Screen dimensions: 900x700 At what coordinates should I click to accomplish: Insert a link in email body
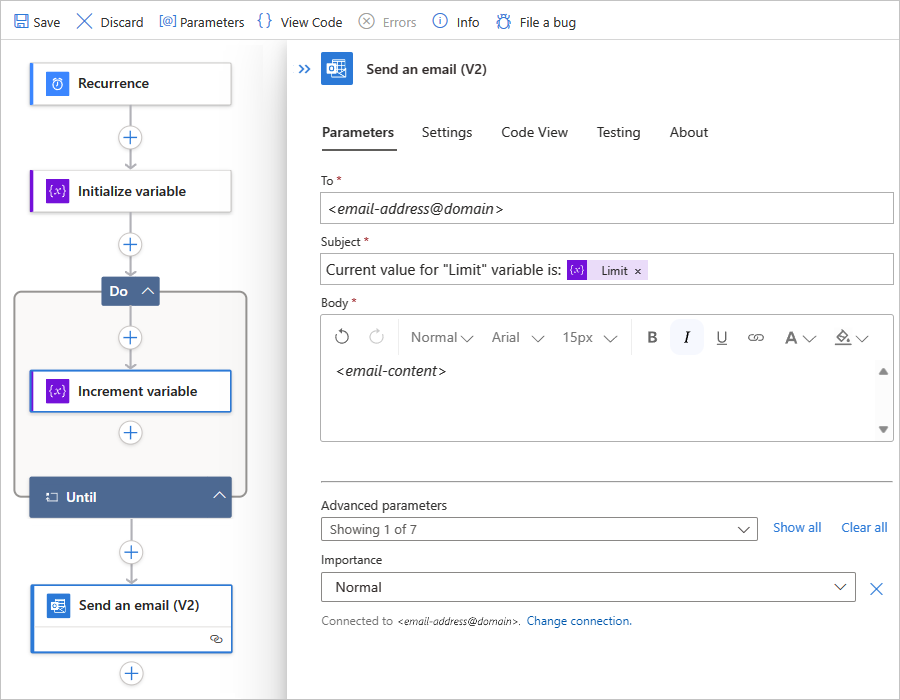click(x=756, y=338)
